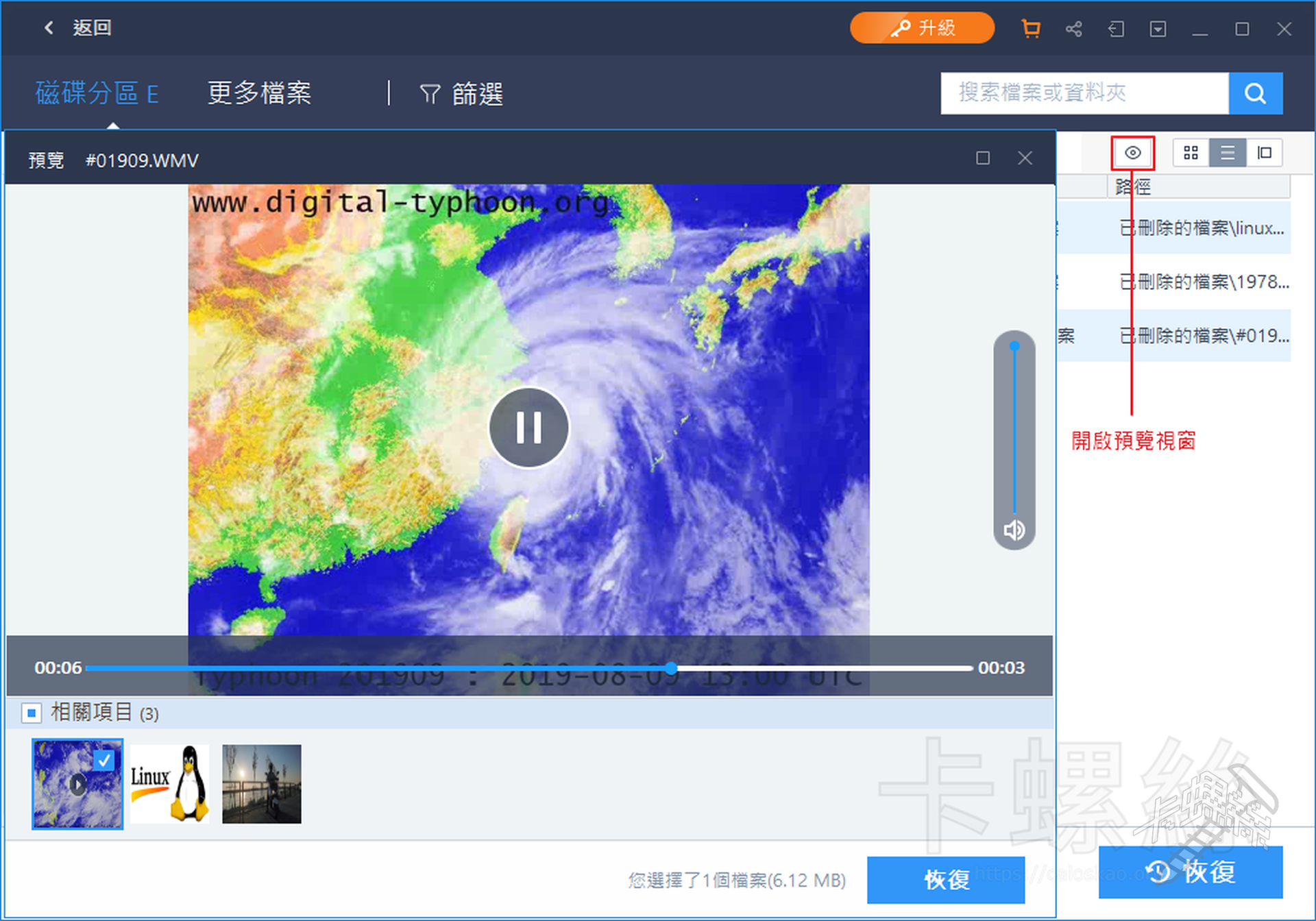Click the shopping cart icon

pos(1031,29)
